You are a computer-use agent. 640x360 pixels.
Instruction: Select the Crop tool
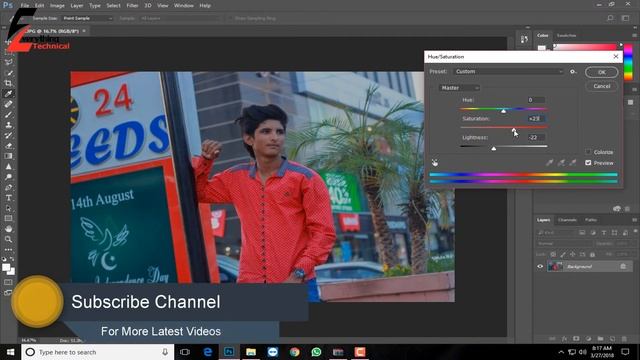coord(8,83)
